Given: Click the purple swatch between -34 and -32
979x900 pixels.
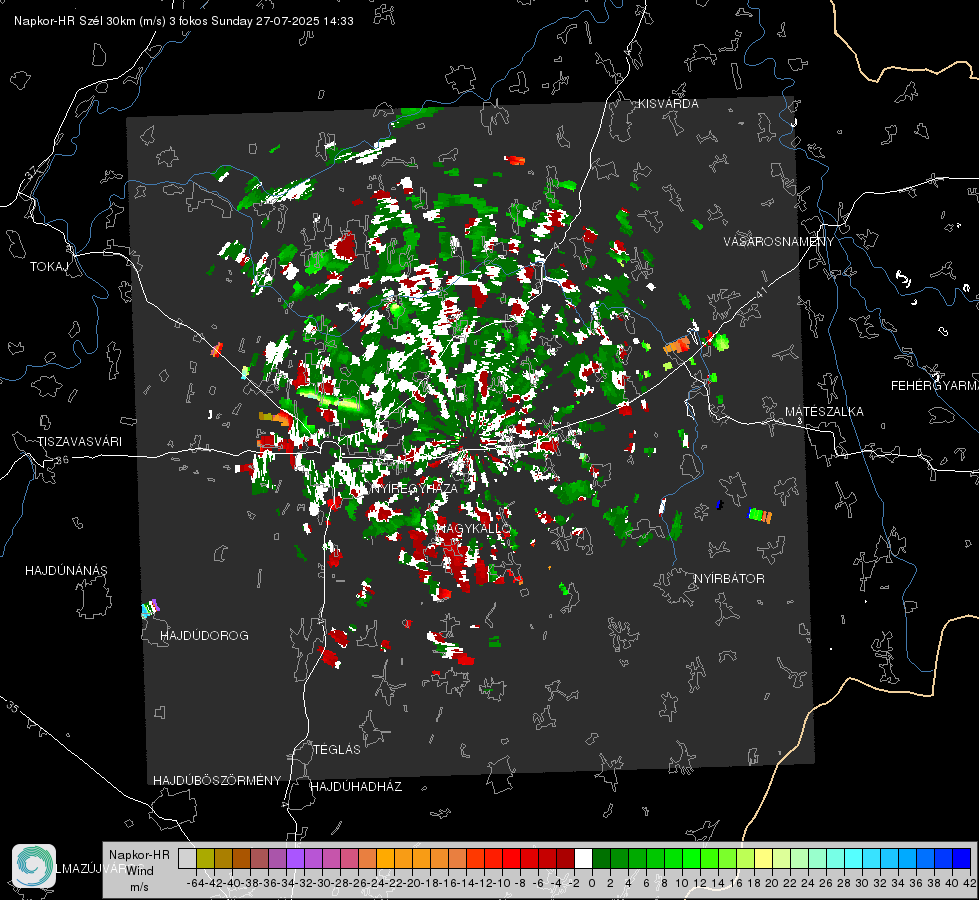Looking at the screenshot, I should pyautogui.click(x=295, y=858).
